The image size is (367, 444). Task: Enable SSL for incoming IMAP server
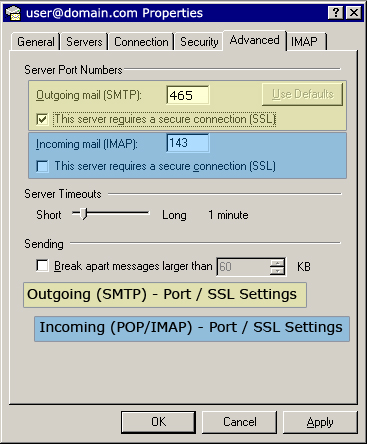[x=42, y=166]
